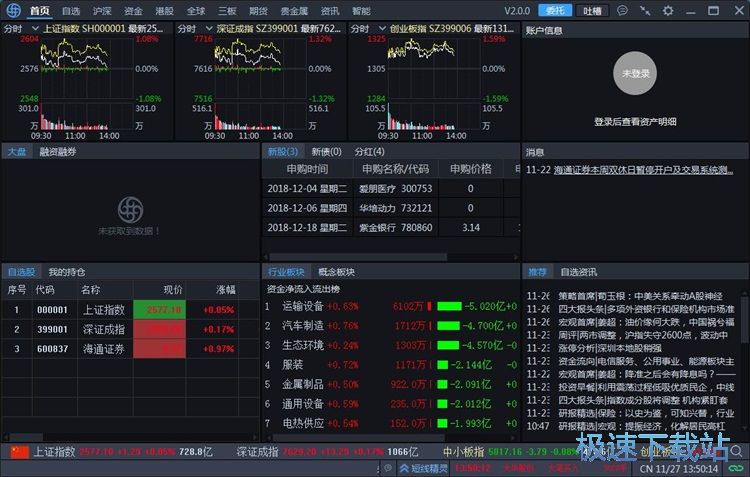
Task: Select 电热供应 industry row
Action: coord(391,423)
